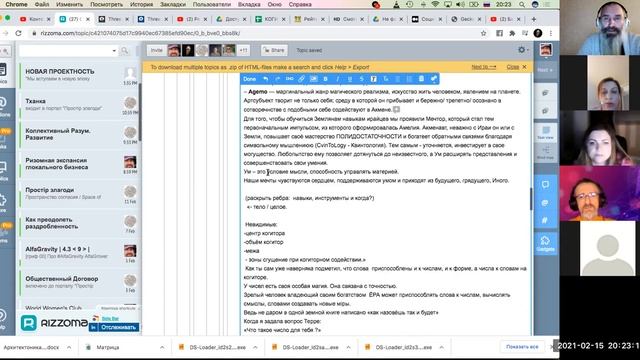This screenshot has width=640, height=360.
Task: Toggle italic formatting in editor toolbar
Action: pyautogui.click(x=338, y=79)
